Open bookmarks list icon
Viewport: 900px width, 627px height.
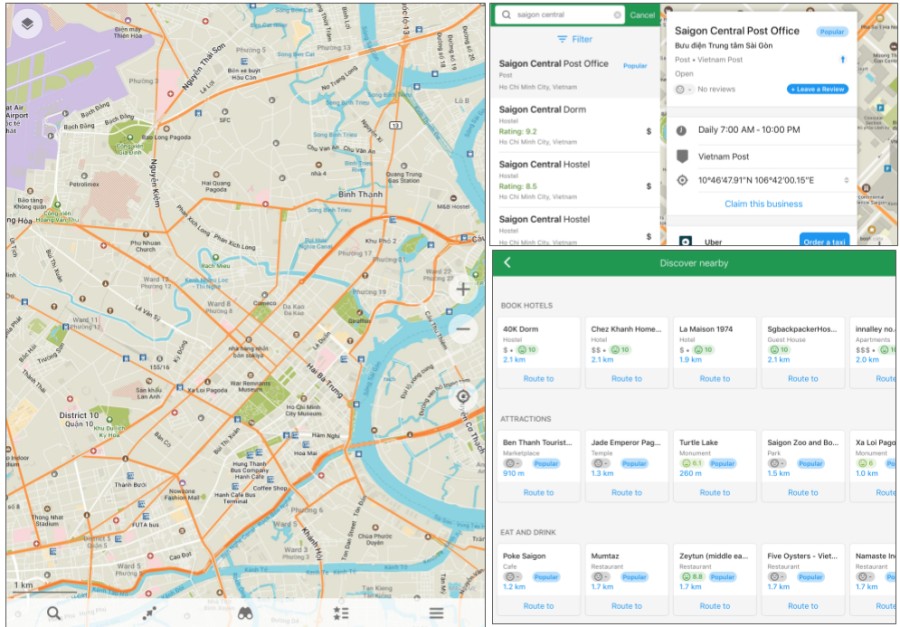[340, 613]
